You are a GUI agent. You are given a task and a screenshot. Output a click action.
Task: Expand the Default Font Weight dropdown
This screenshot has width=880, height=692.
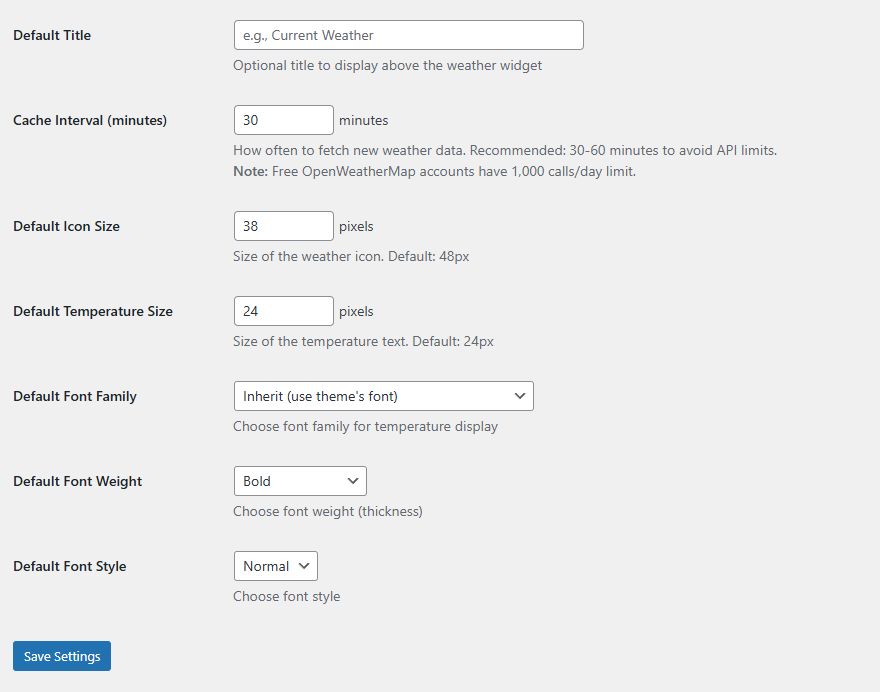pos(299,481)
